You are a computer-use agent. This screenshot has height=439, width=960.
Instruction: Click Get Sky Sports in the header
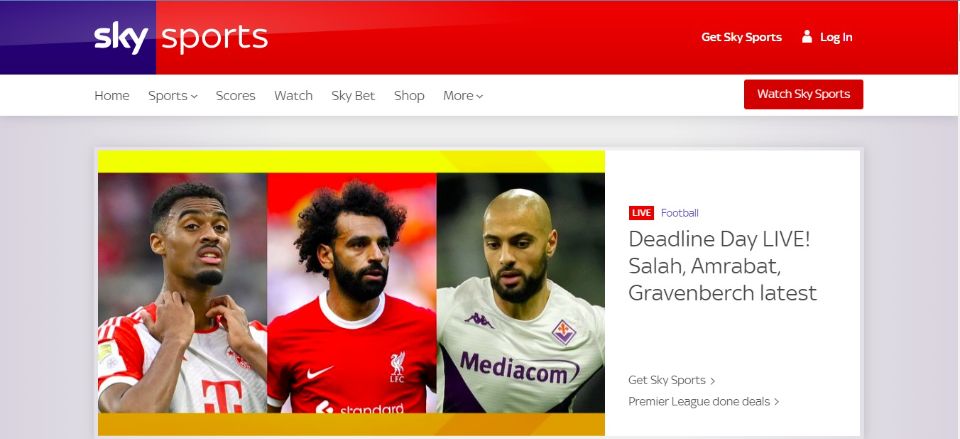[x=741, y=37]
